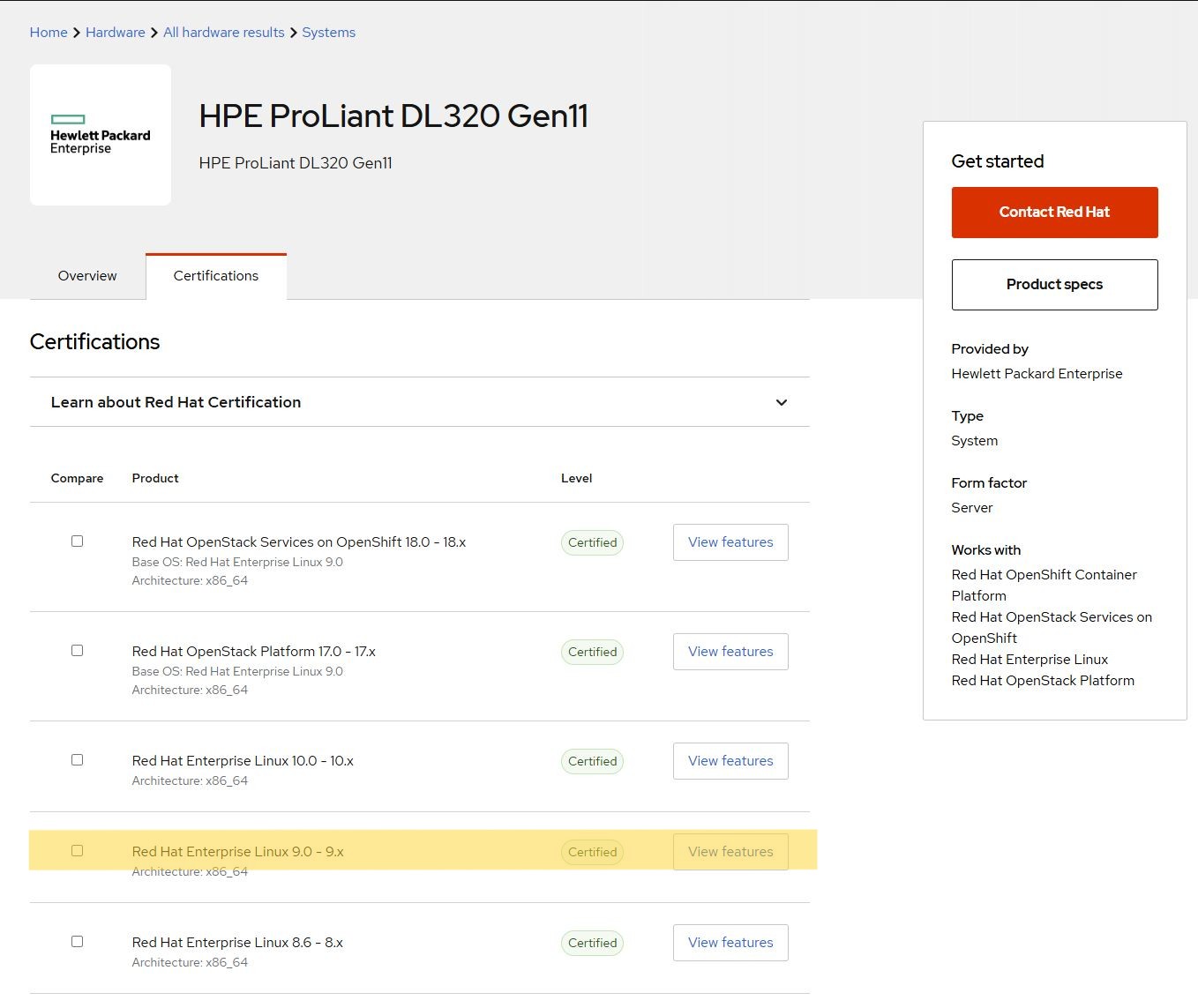Click Red Hat OpenStack Services on OpenShift in sidebar
The width and height of the screenshot is (1198, 1008).
point(1052,628)
